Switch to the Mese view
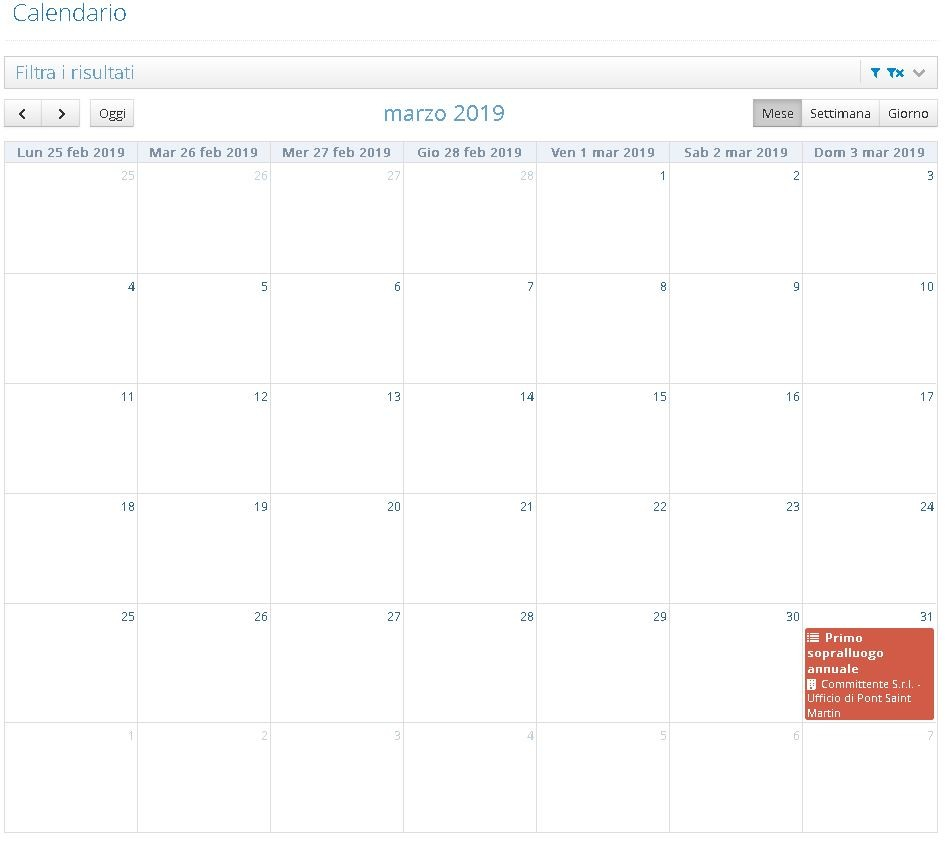 coord(777,113)
